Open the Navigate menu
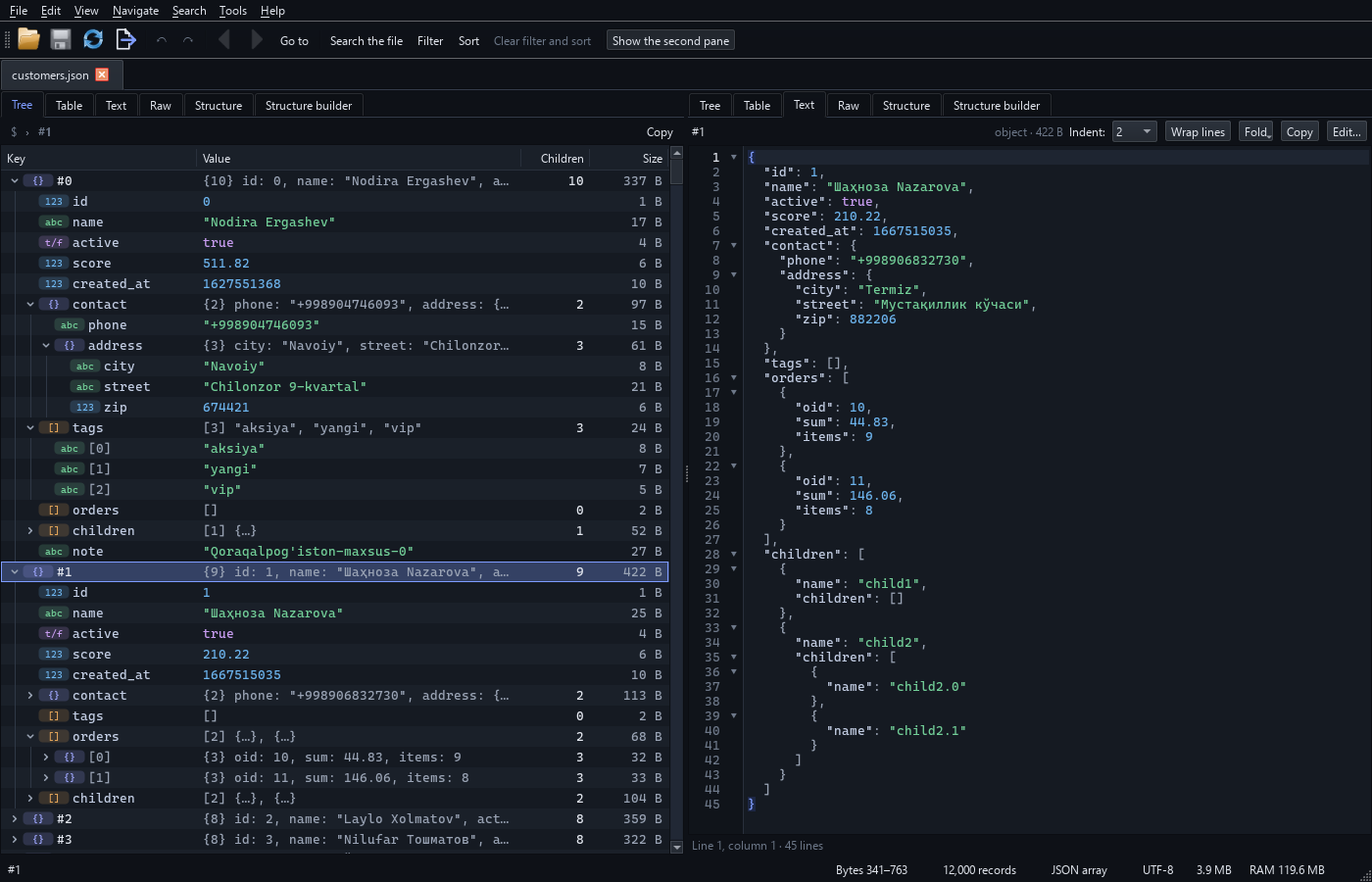Screen dimensions: 1372x882 click(x=135, y=11)
